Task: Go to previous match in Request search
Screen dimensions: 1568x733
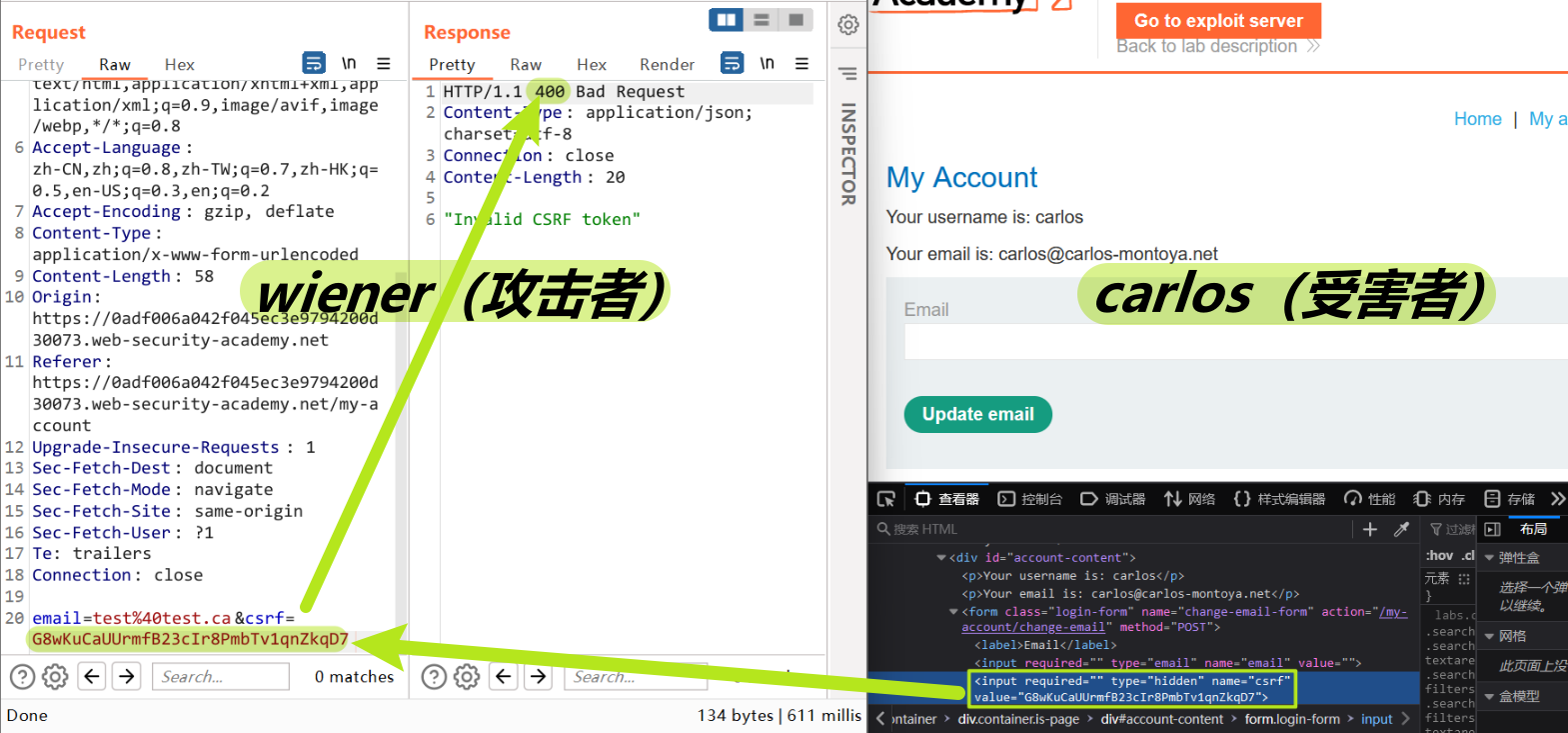Action: pos(92,677)
